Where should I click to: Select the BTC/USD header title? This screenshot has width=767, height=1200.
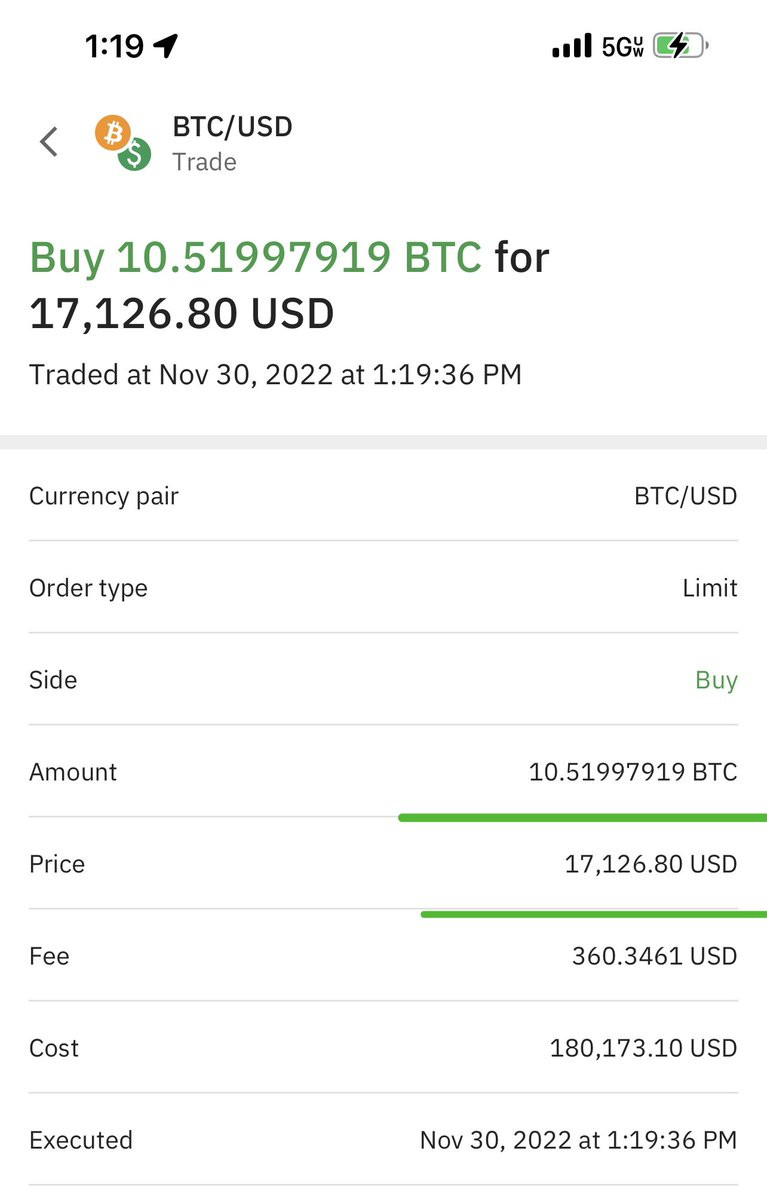(232, 127)
